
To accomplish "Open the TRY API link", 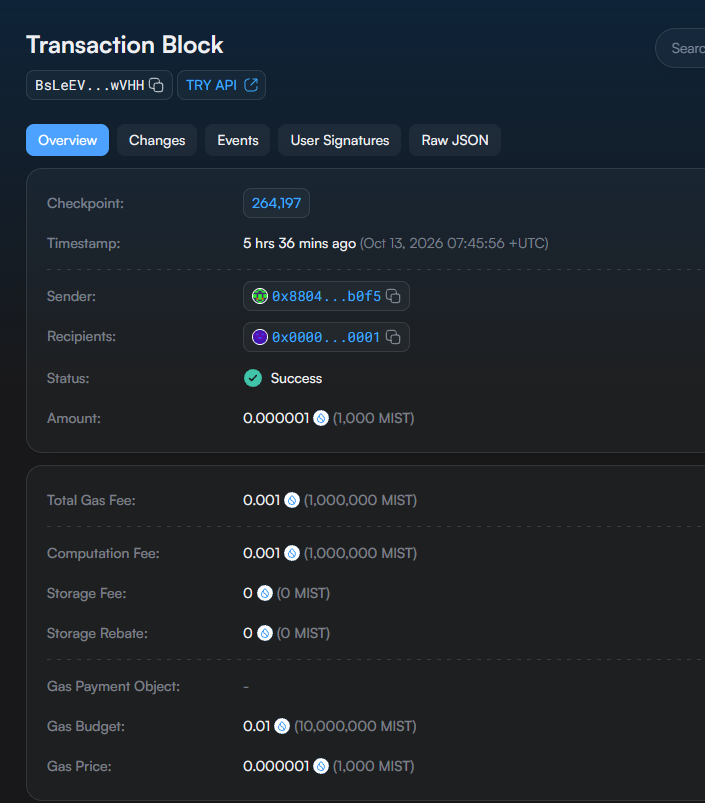I will 221,85.
